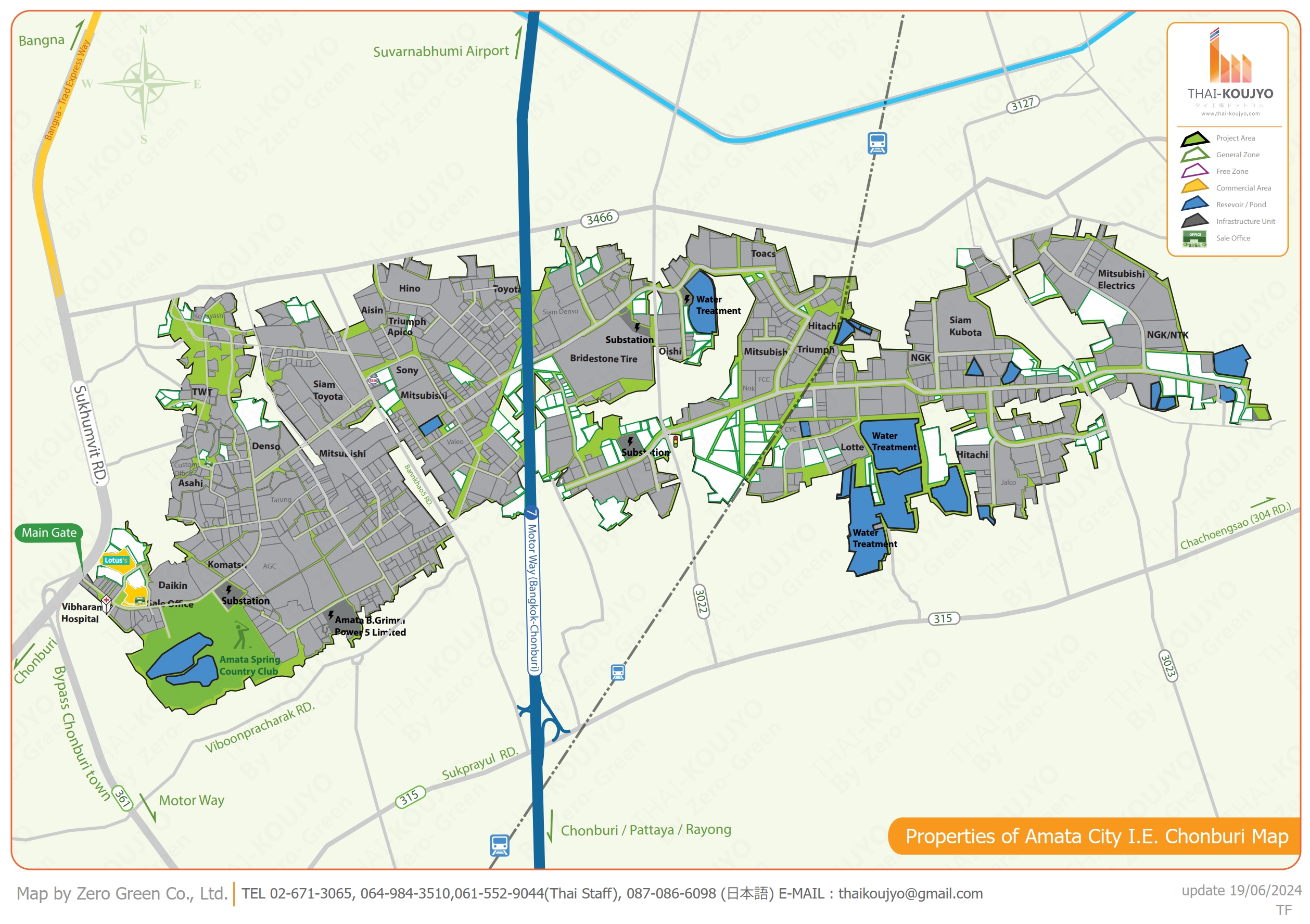The width and height of the screenshot is (1310, 924).
Task: Click the train station icon beside the 3022 badge
Action: 618,673
